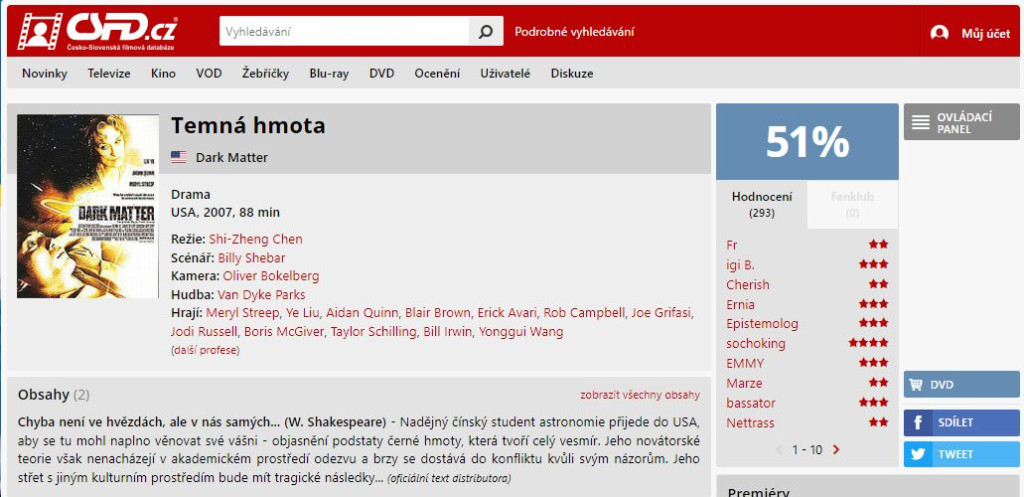The height and width of the screenshot is (497, 1024).
Task: Open screenwriter Billy Shebar page
Action: 251,257
